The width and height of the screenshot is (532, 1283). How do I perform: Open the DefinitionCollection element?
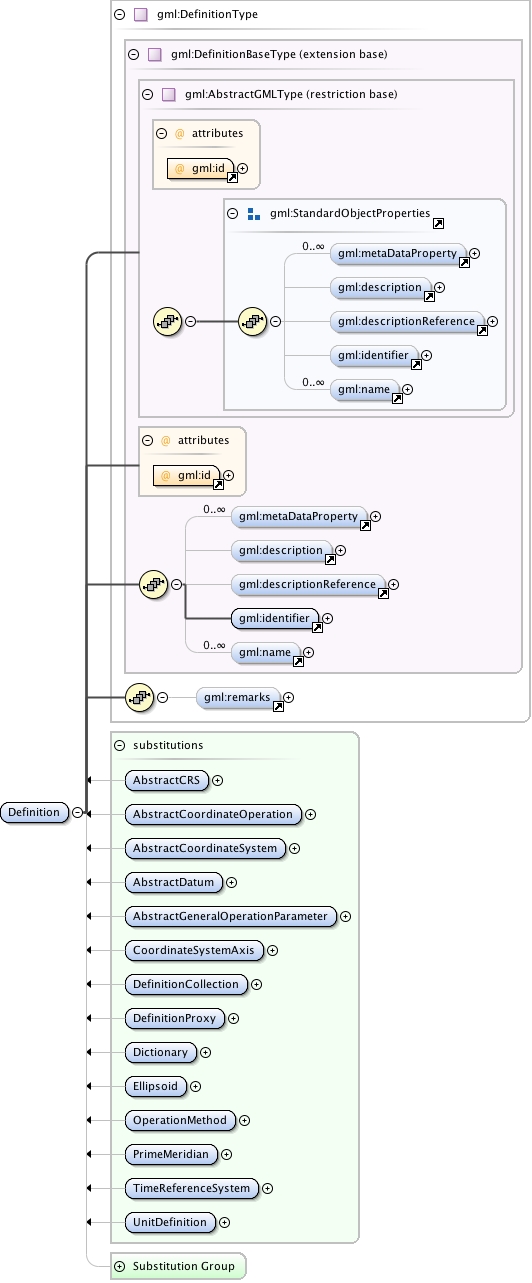(185, 984)
